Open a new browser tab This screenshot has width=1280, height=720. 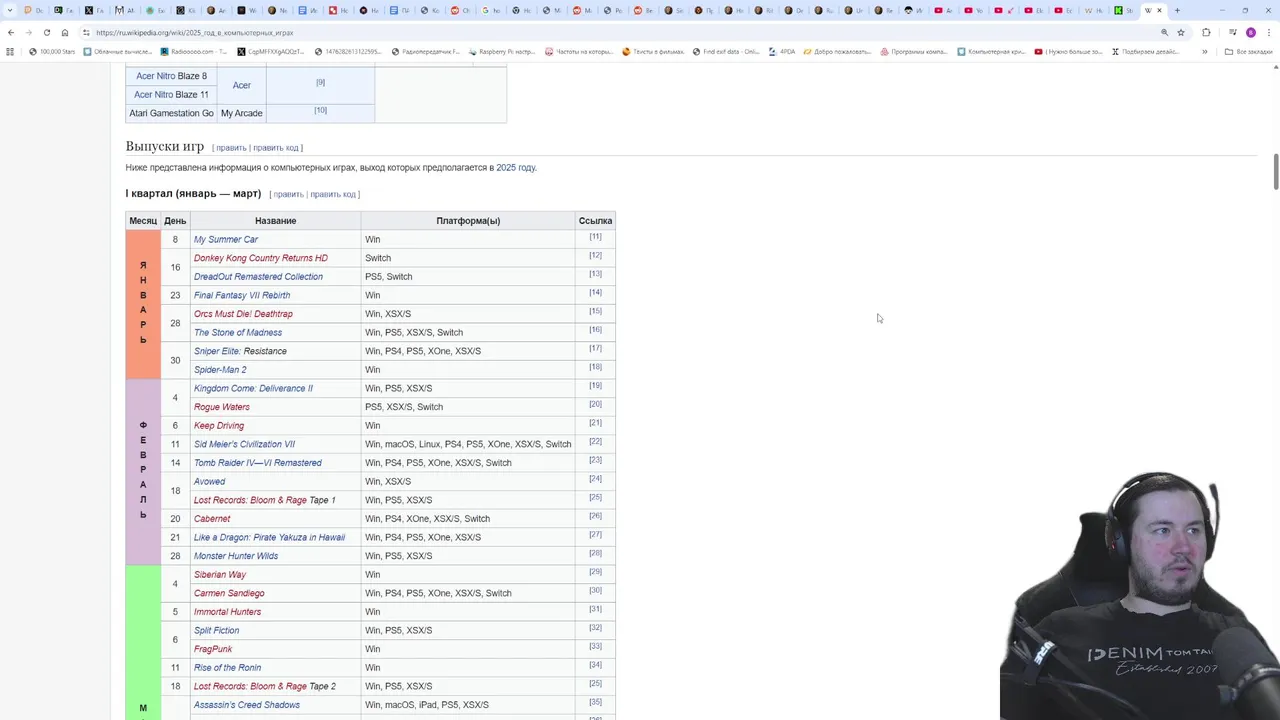click(x=1177, y=10)
